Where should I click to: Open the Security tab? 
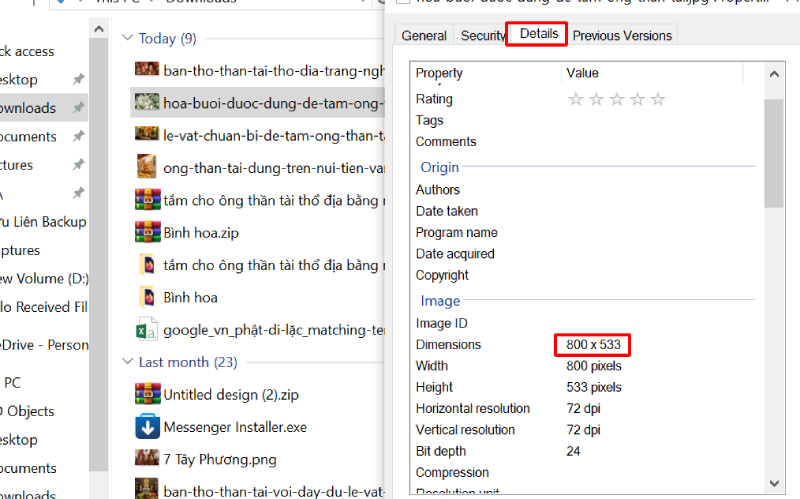[482, 35]
